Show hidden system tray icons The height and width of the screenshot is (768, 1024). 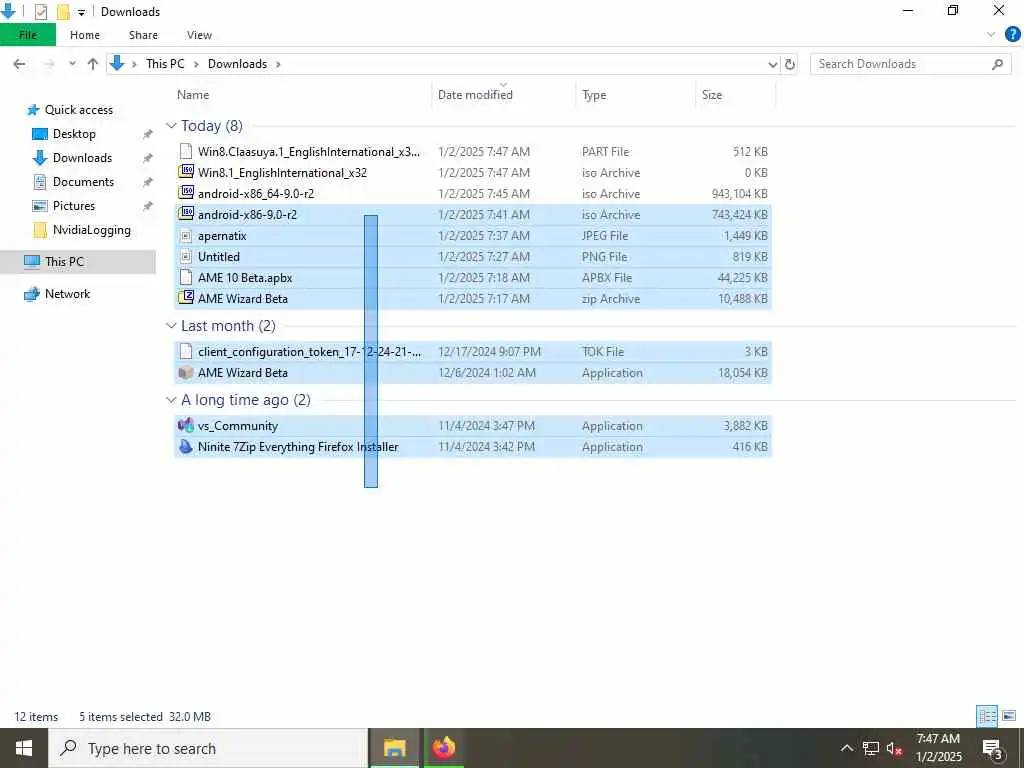click(846, 748)
